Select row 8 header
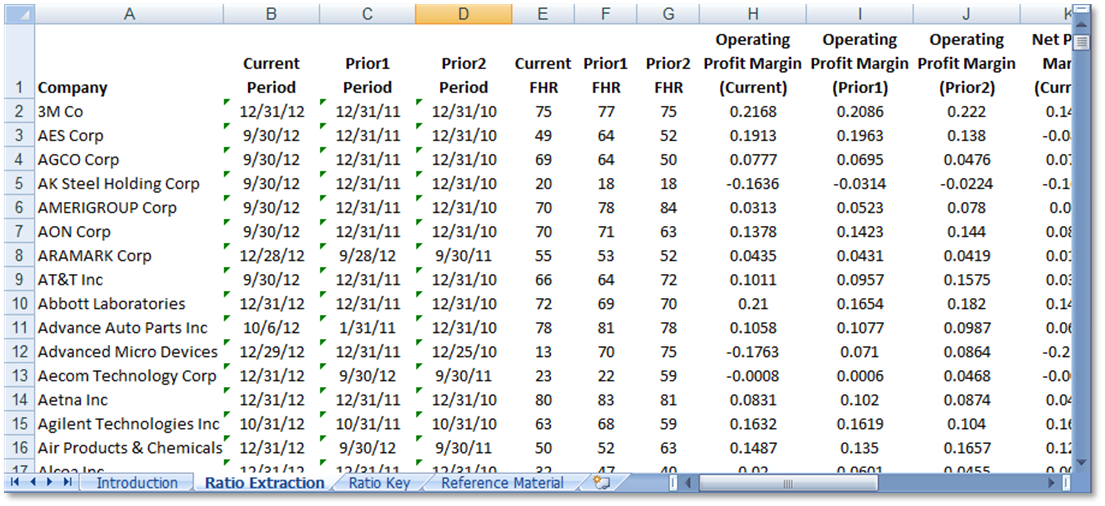 point(19,255)
